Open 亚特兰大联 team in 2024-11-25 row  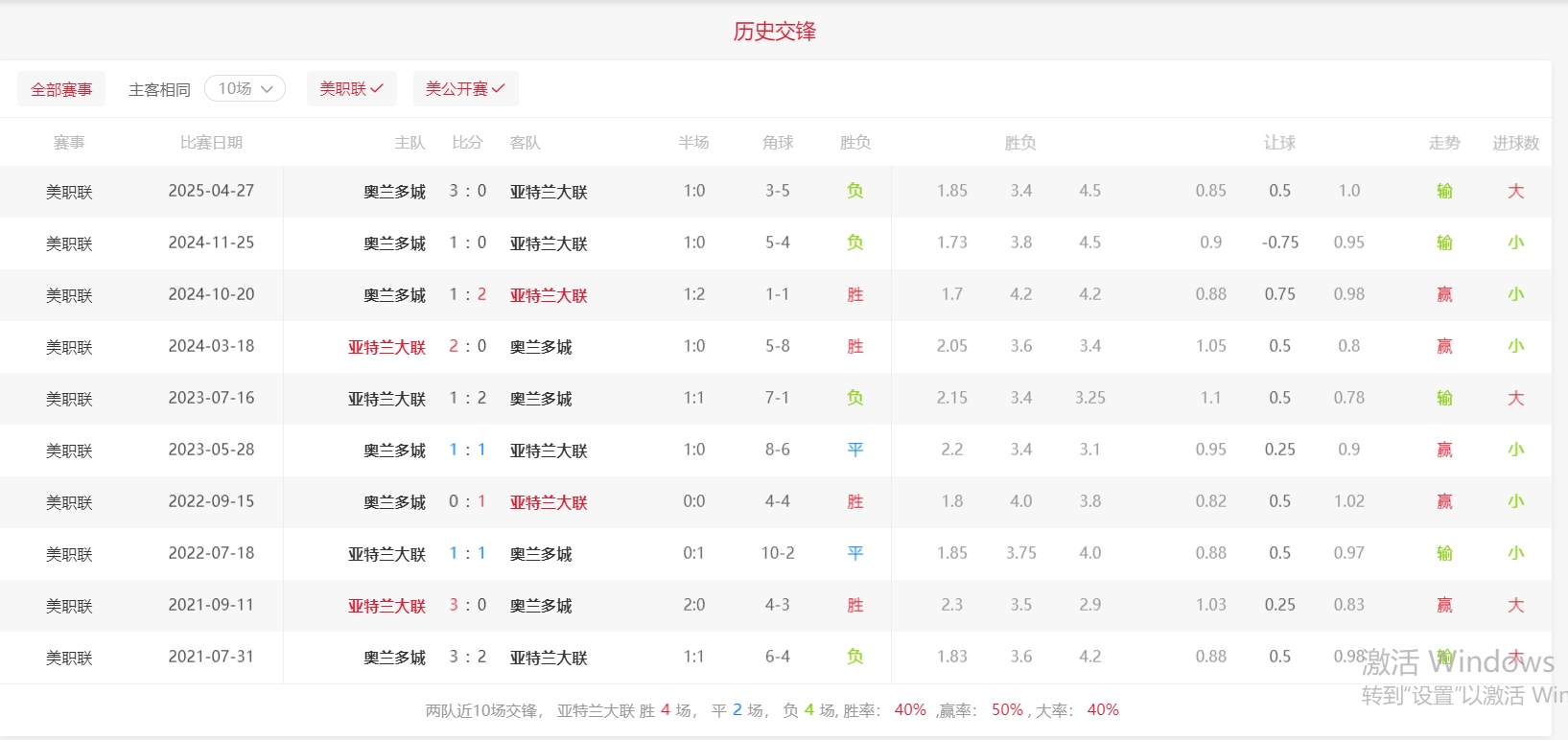549,243
